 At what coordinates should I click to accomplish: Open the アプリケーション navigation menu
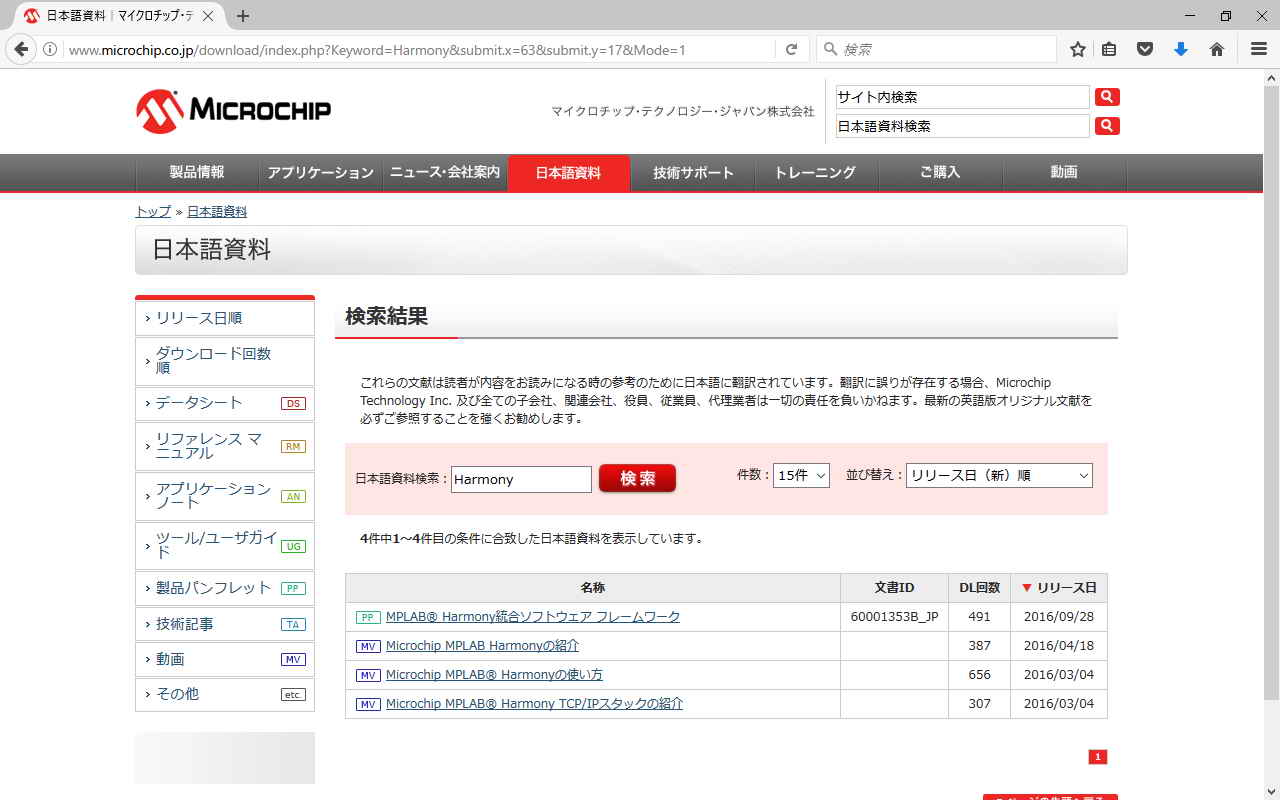pyautogui.click(x=321, y=172)
